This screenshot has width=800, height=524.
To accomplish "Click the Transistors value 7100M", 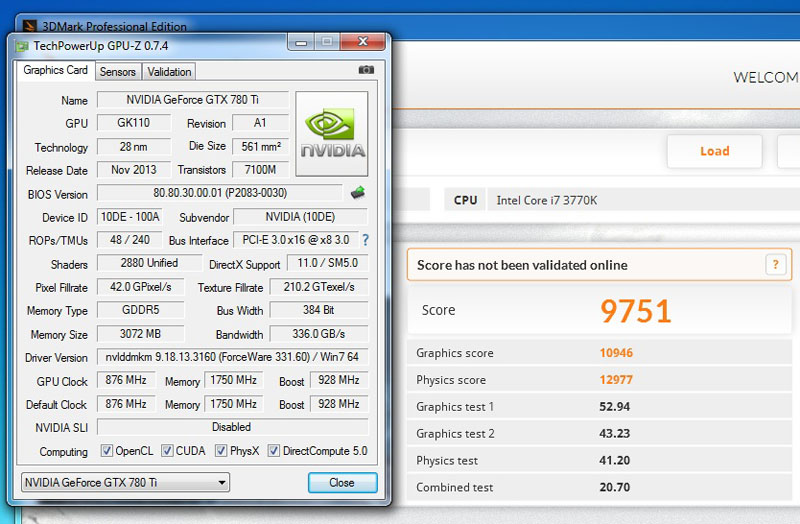I will point(260,170).
